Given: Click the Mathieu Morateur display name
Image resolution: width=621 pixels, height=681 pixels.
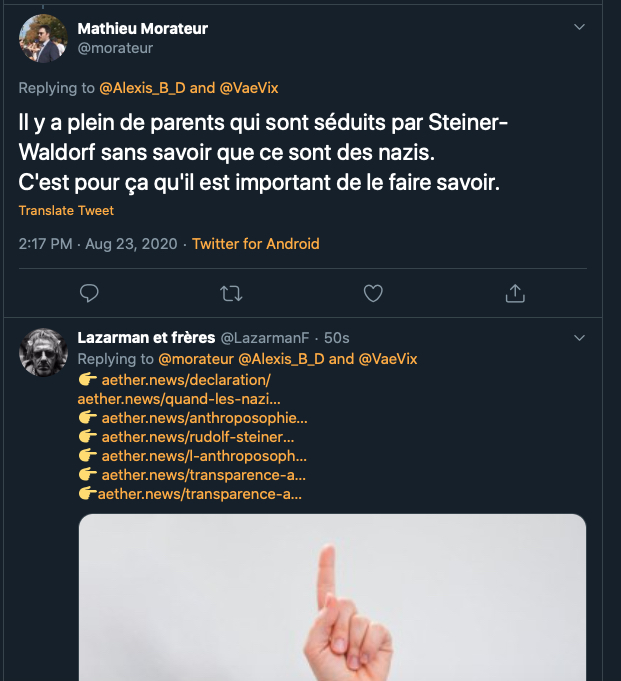Looking at the screenshot, I should pos(144,28).
